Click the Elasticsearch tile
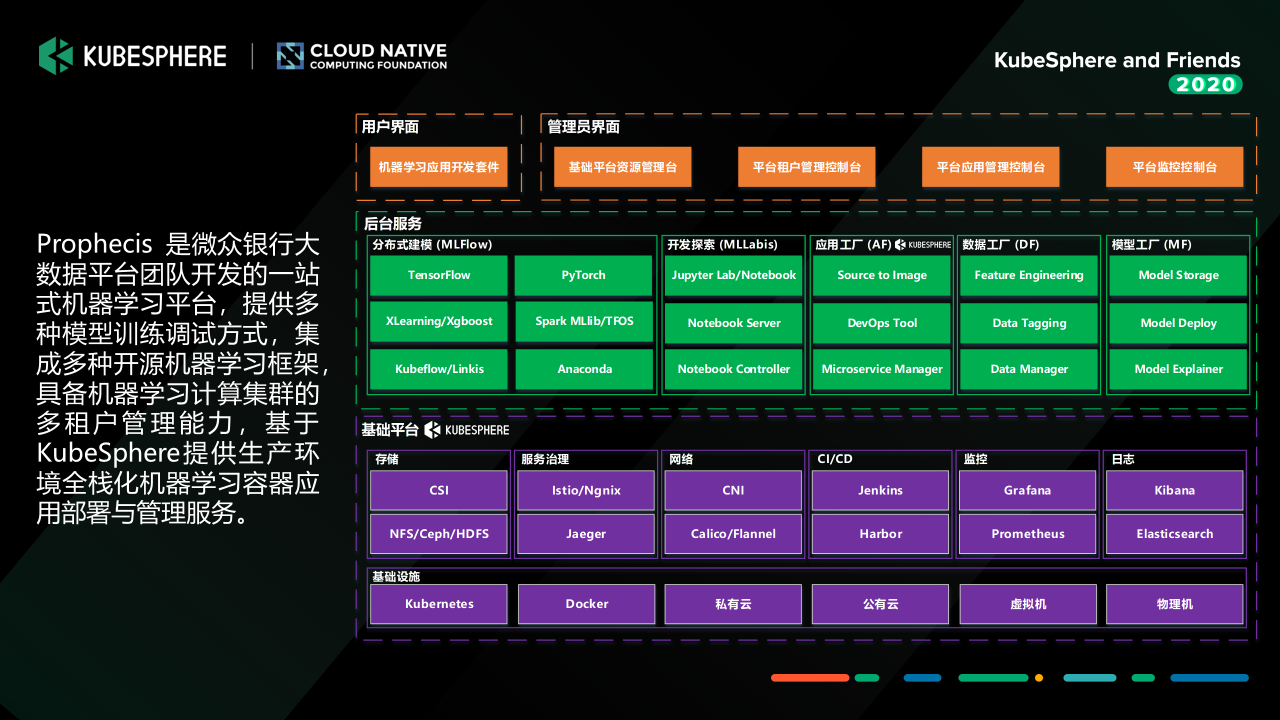The width and height of the screenshot is (1280, 720). point(1175,534)
